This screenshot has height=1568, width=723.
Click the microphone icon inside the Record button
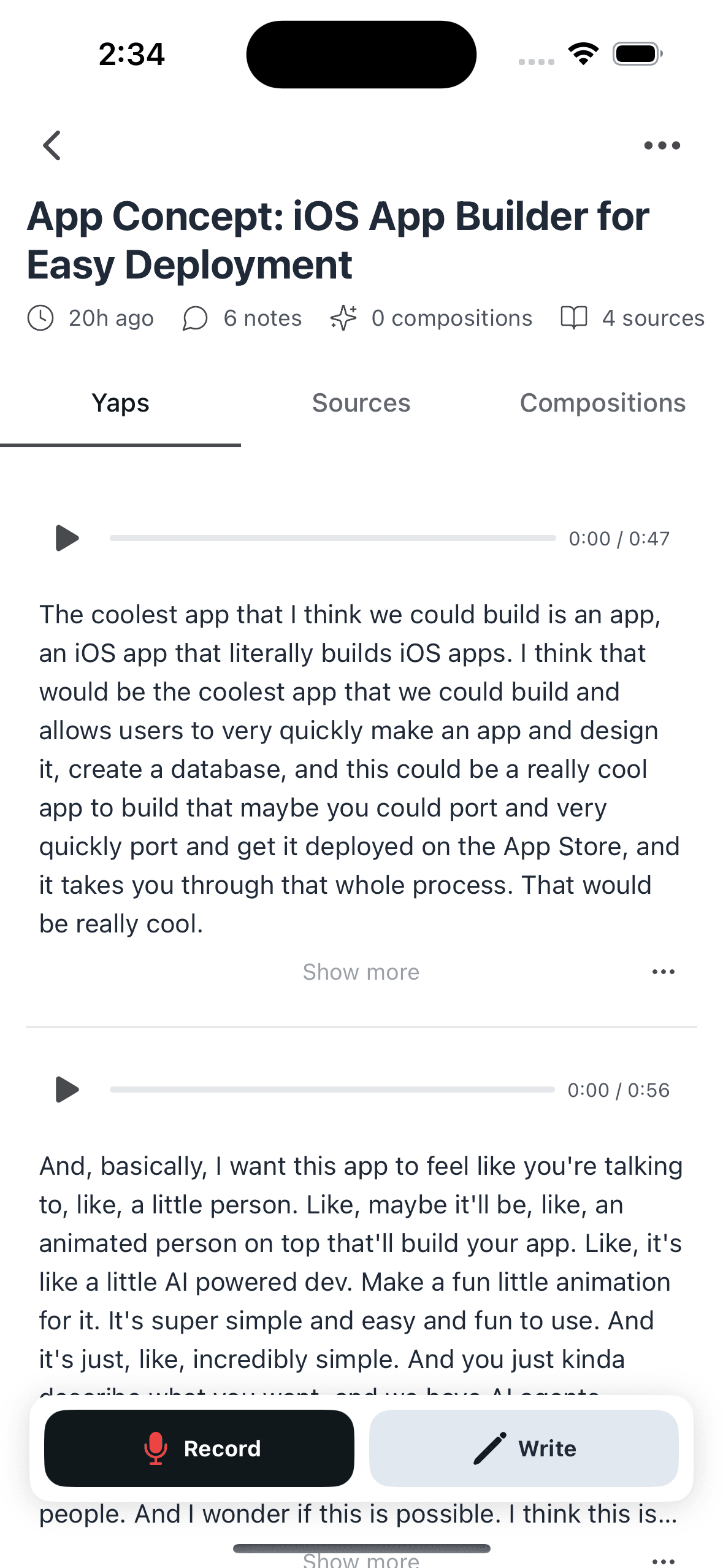[156, 1448]
